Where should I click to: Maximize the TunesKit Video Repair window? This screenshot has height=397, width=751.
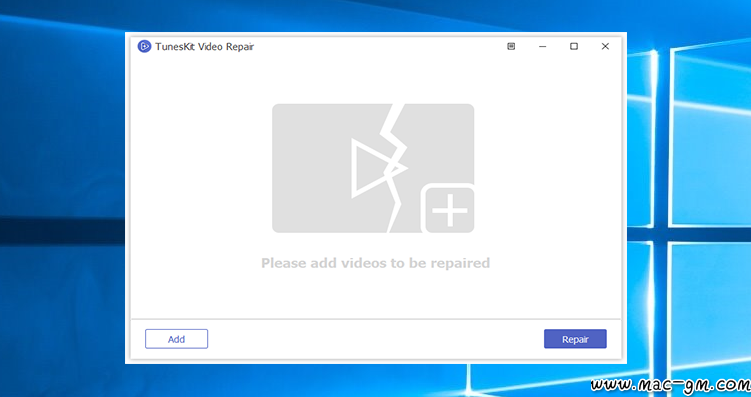pyautogui.click(x=574, y=46)
